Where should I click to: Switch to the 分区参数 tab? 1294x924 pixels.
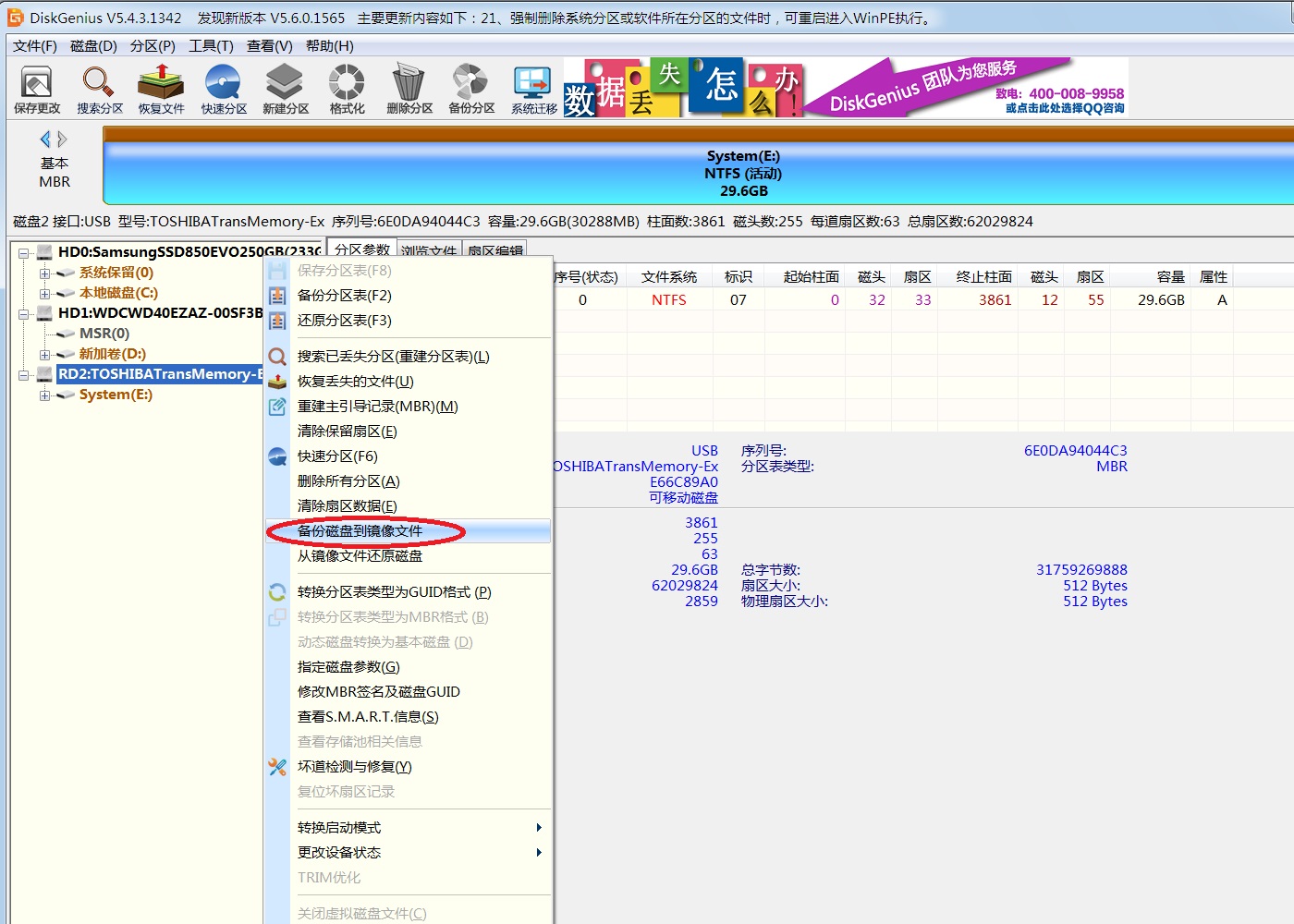click(361, 250)
